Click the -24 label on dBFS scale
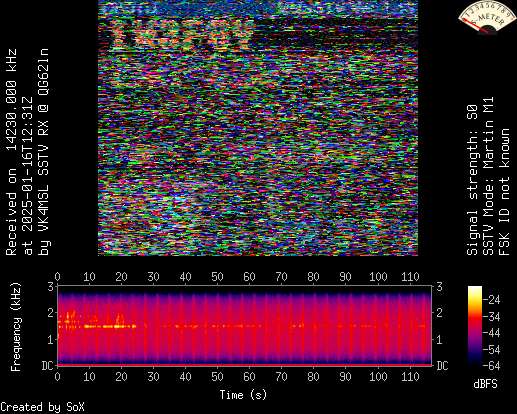 coord(492,300)
